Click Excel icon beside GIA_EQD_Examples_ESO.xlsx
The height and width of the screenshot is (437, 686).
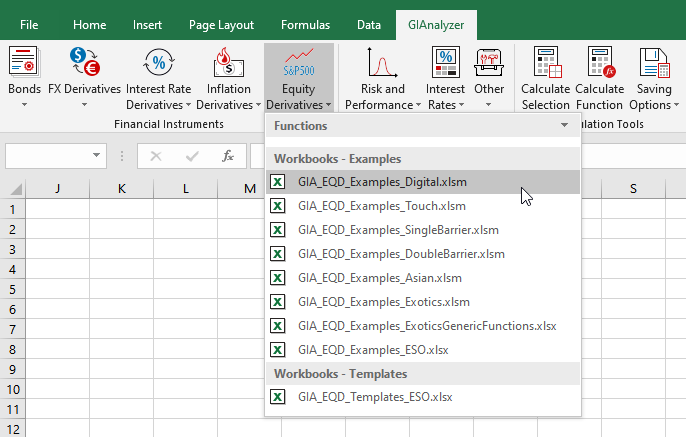pyautogui.click(x=277, y=350)
